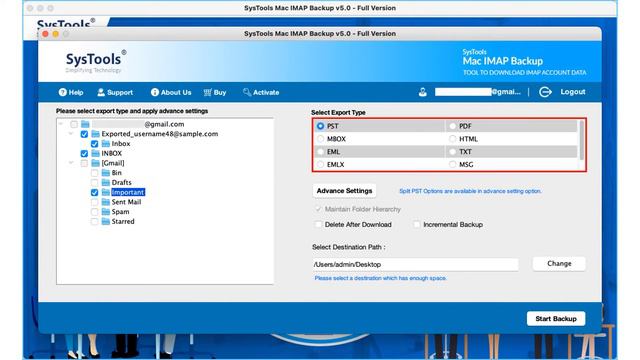Click the Support person icon
Image resolution: width=640 pixels, height=360 pixels.
point(101,92)
